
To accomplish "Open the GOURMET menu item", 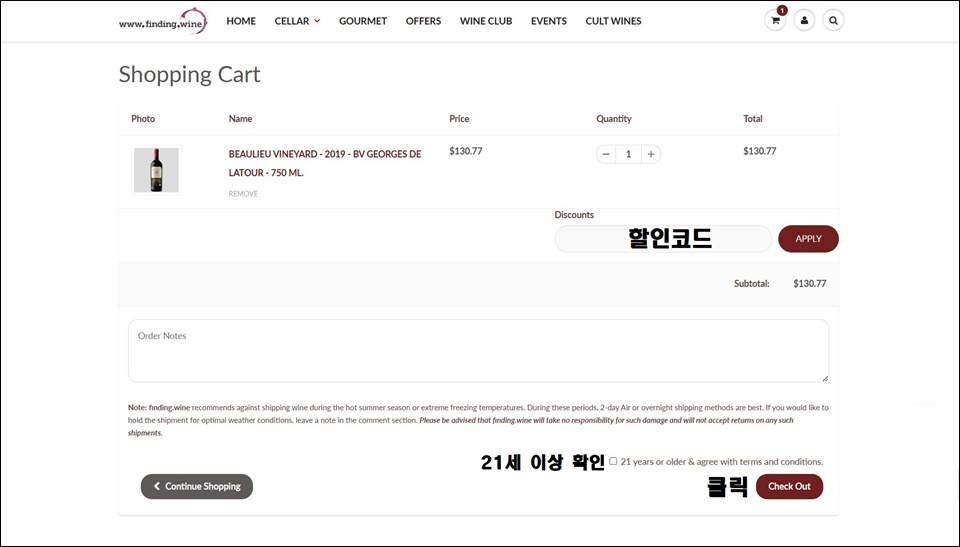I will [363, 21].
